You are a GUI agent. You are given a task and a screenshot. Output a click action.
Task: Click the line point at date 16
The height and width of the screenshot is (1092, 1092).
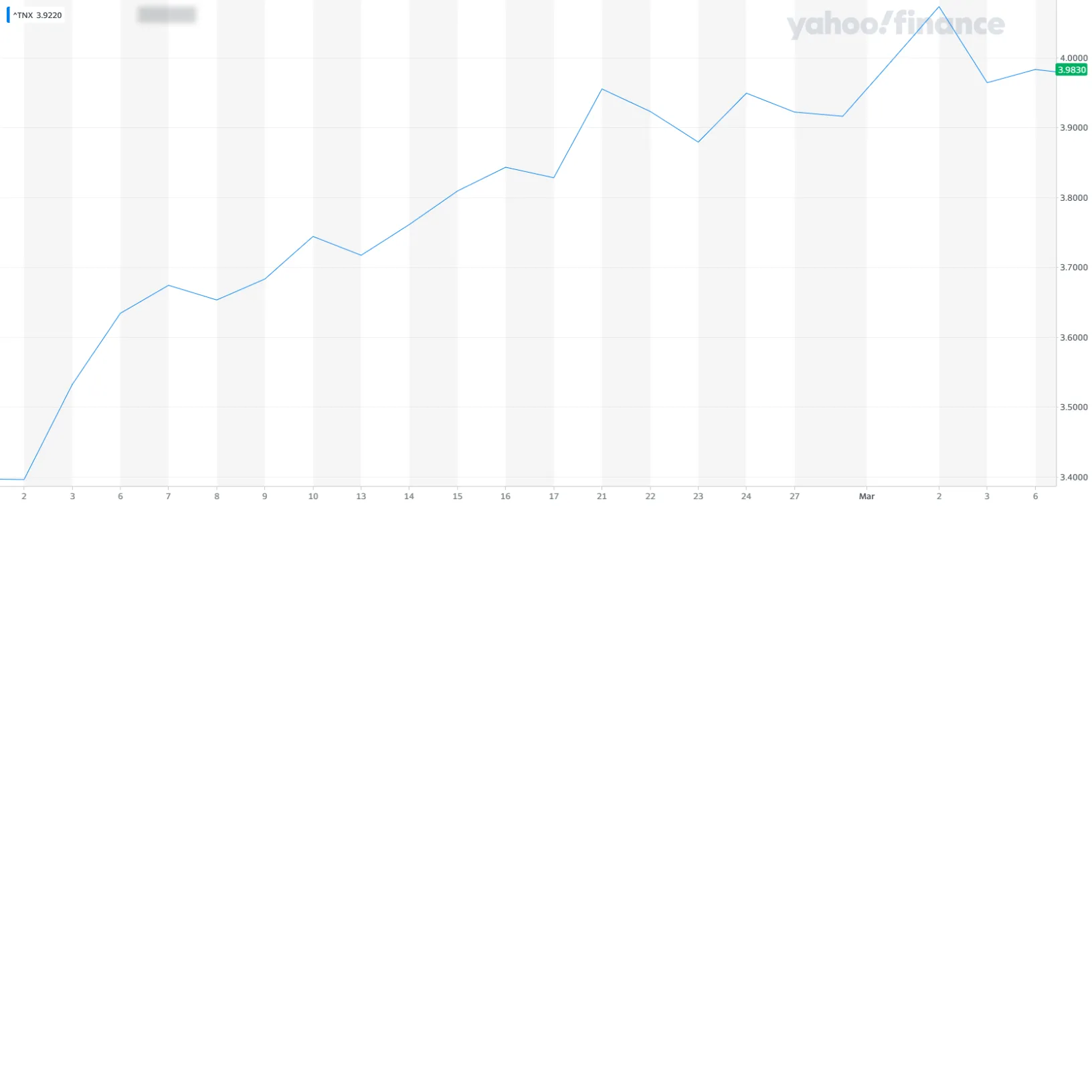pyautogui.click(x=505, y=167)
